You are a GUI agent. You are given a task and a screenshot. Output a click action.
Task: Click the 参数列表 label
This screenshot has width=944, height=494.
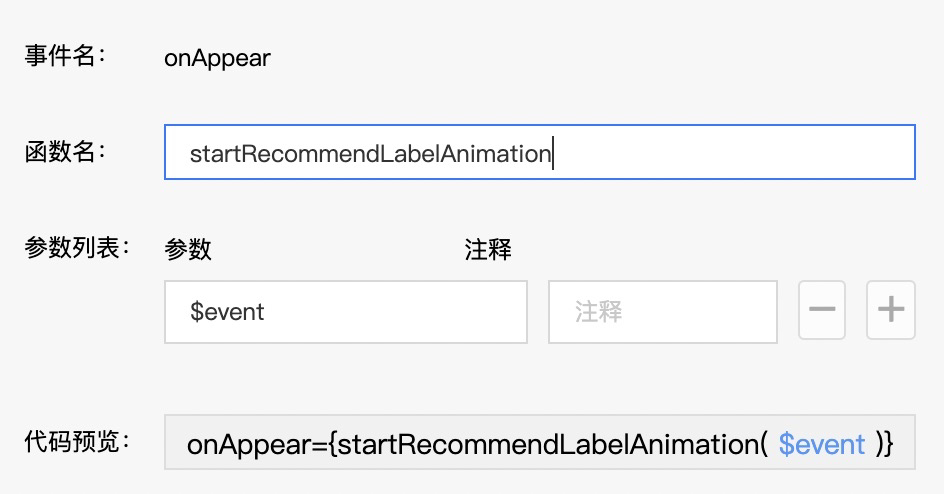point(77,248)
